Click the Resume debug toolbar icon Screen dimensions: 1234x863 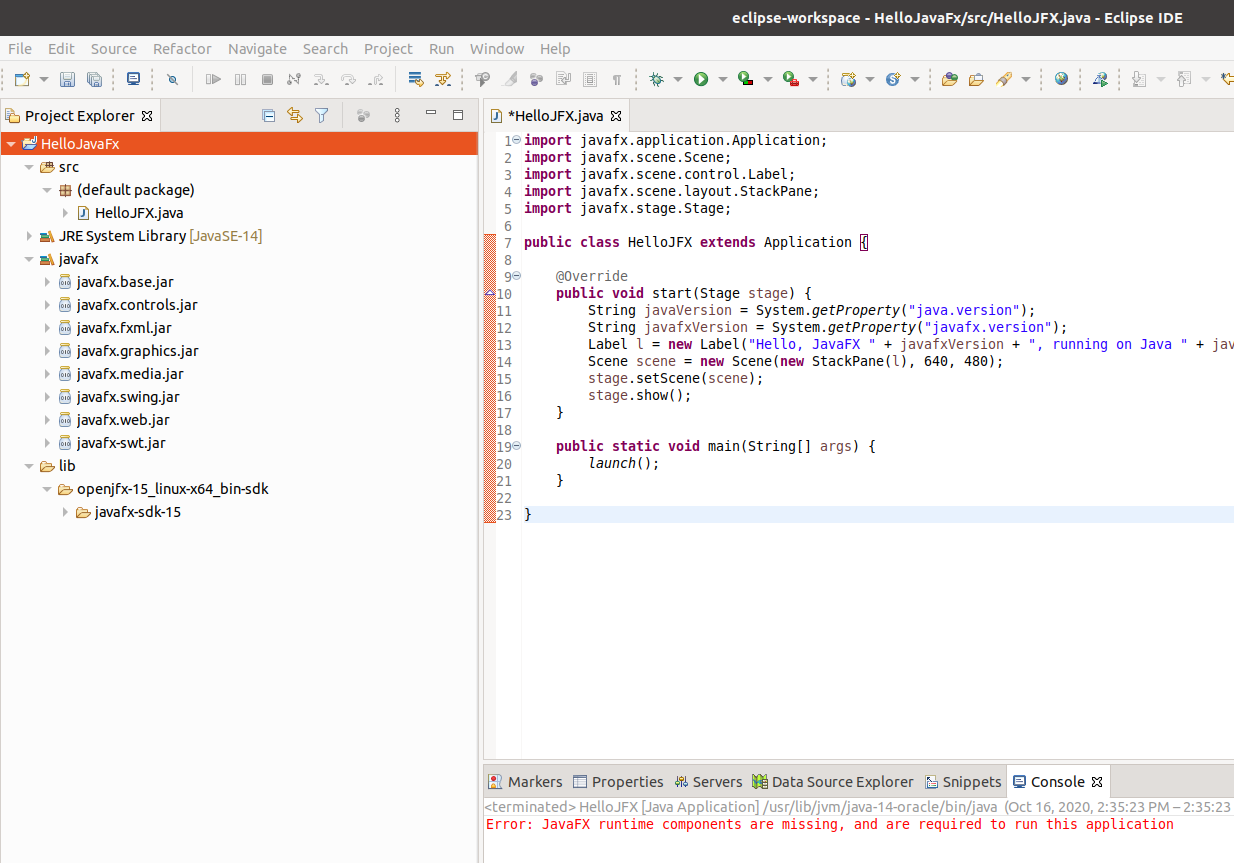[x=212, y=79]
